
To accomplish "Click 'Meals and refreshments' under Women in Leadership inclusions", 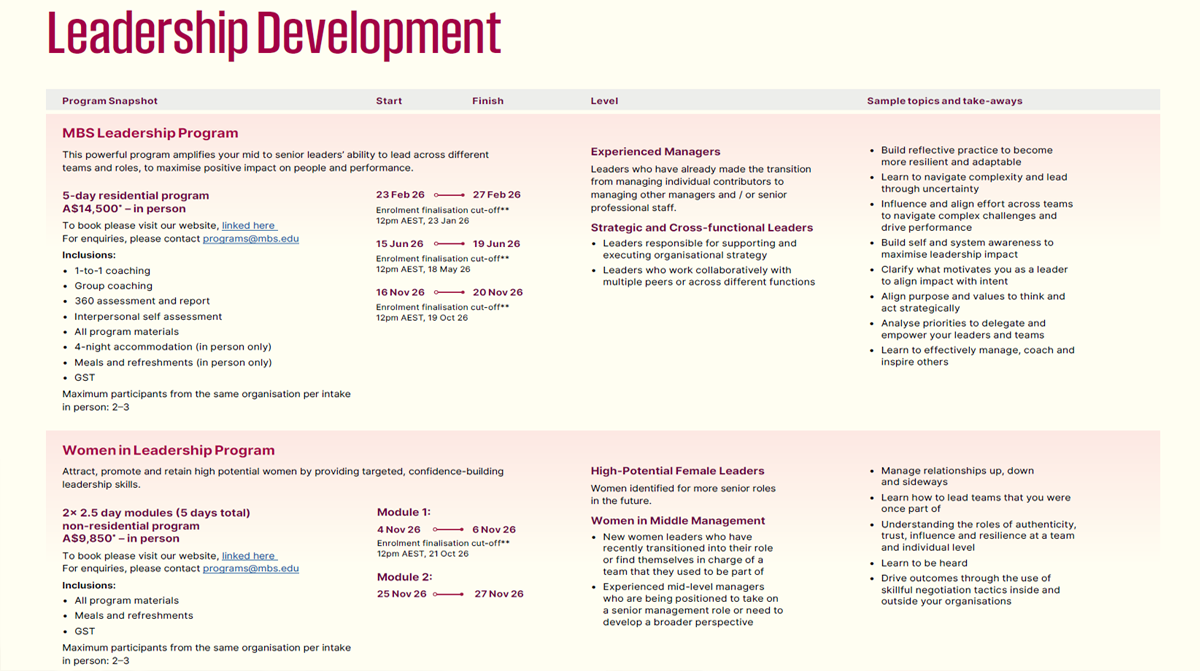I will pyautogui.click(x=134, y=616).
